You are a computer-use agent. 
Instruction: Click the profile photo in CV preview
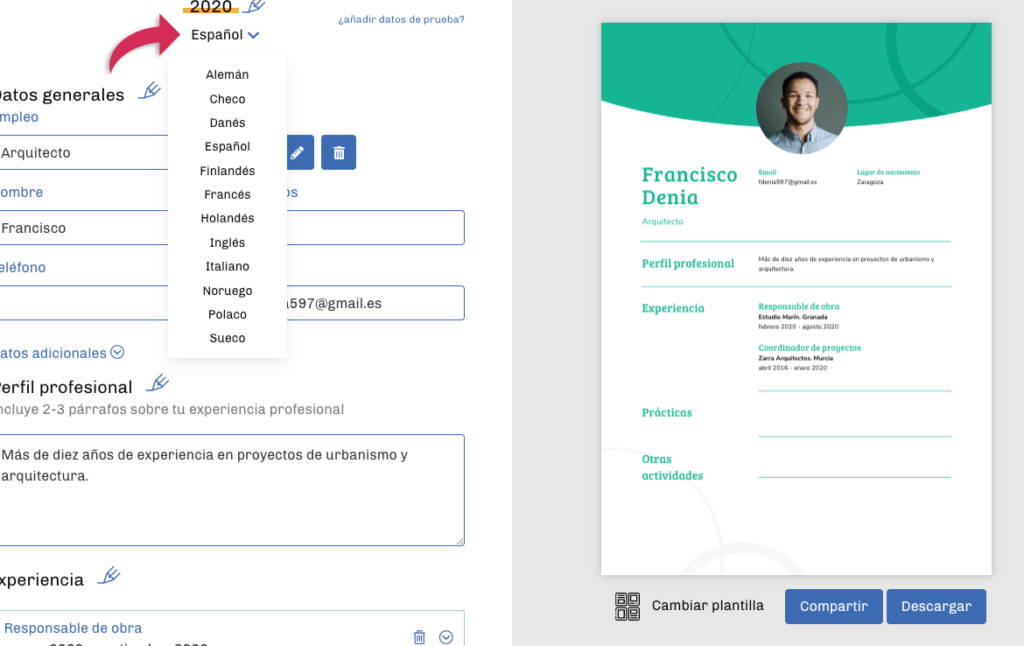click(802, 108)
